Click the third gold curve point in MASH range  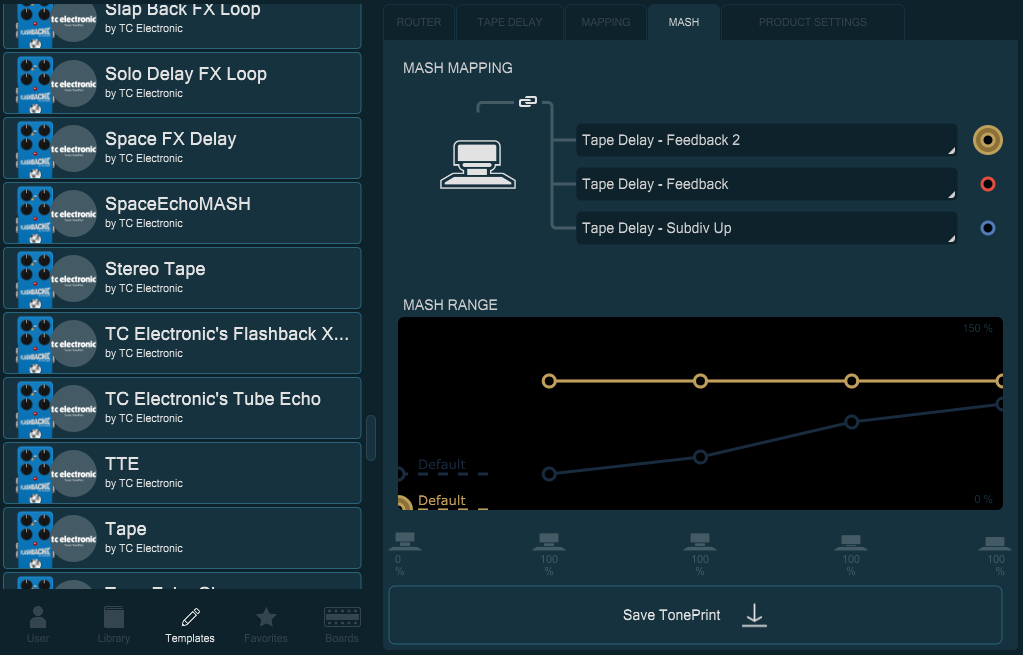pyautogui.click(x=851, y=381)
